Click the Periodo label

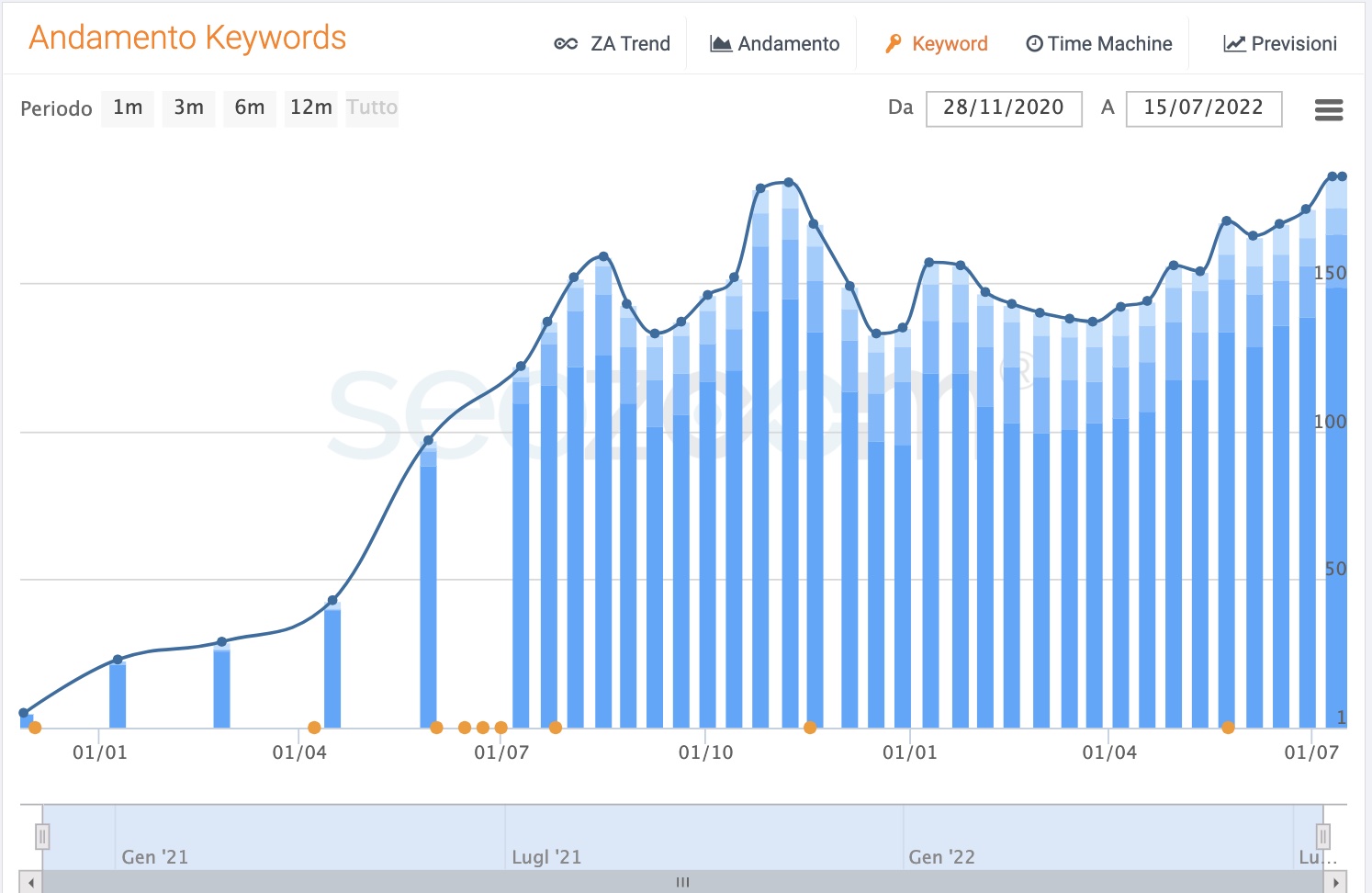56,108
